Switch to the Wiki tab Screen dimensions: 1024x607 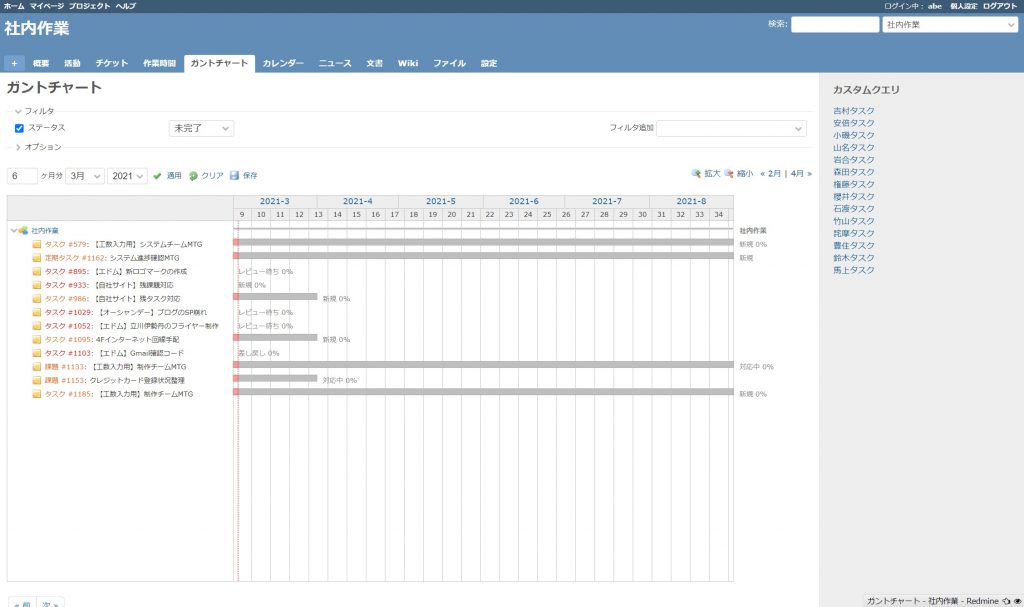[408, 63]
